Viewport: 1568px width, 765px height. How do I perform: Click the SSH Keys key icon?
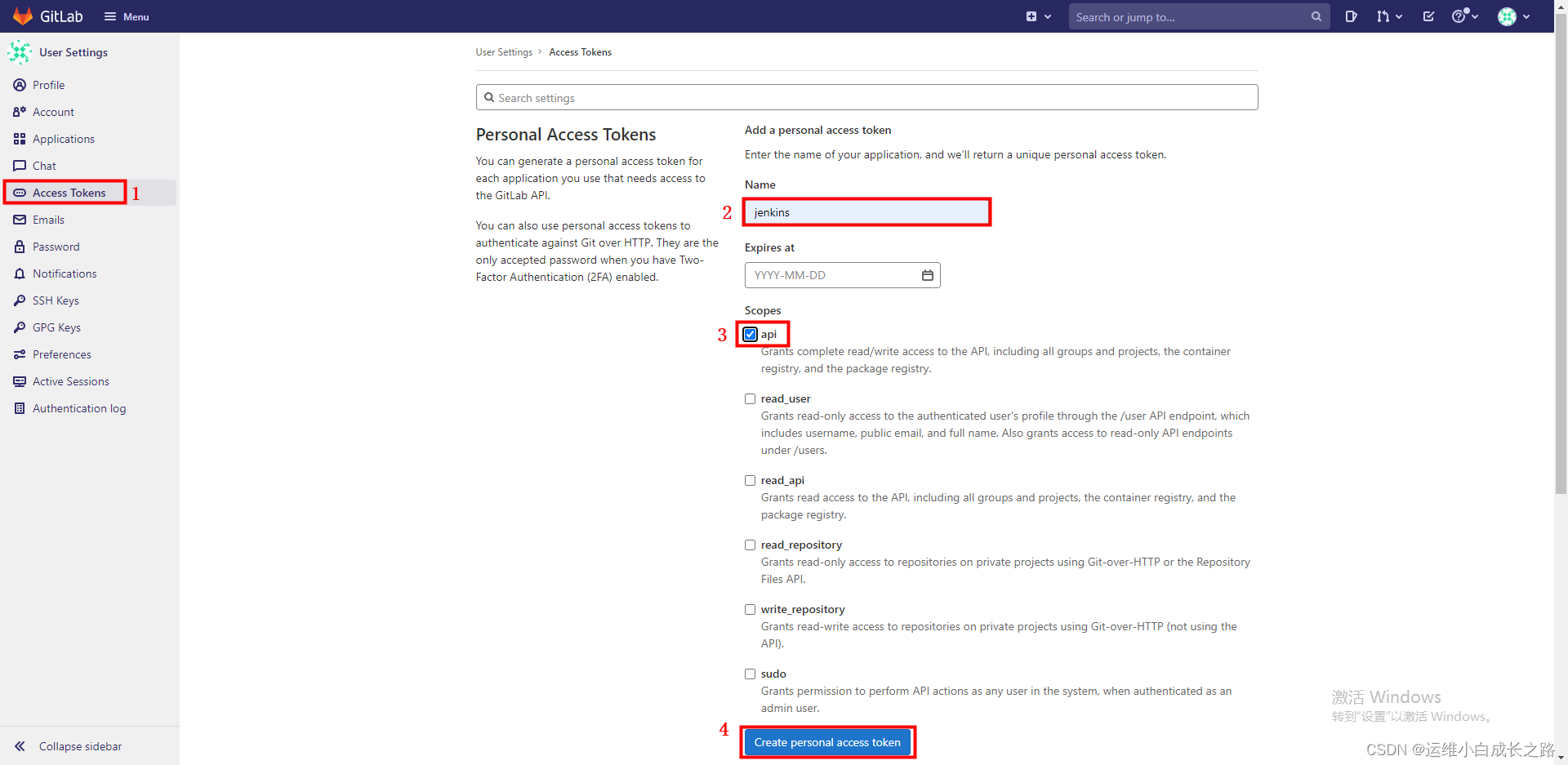[x=20, y=300]
